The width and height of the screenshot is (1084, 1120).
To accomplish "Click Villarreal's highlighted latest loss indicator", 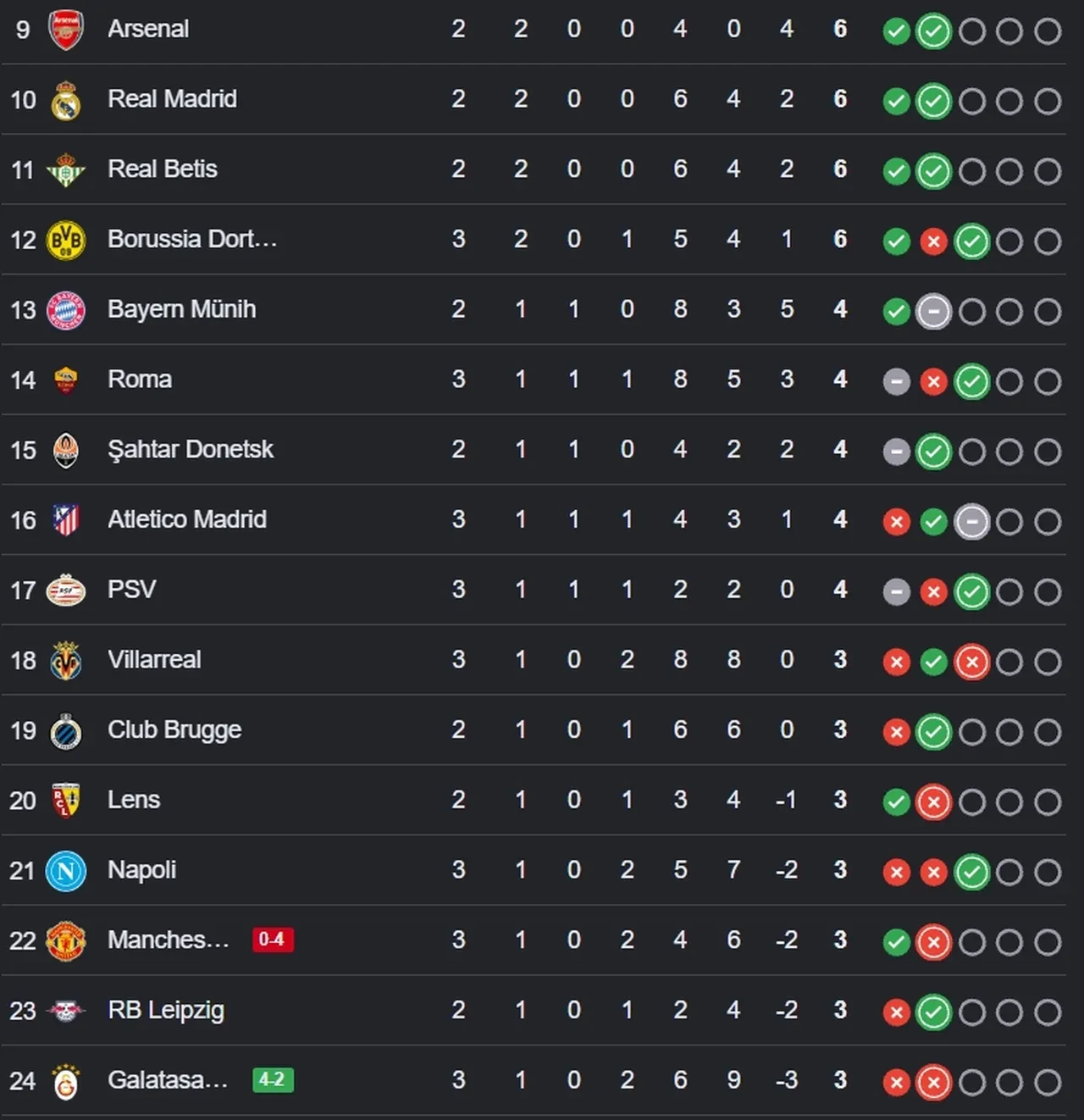I will click(x=971, y=662).
